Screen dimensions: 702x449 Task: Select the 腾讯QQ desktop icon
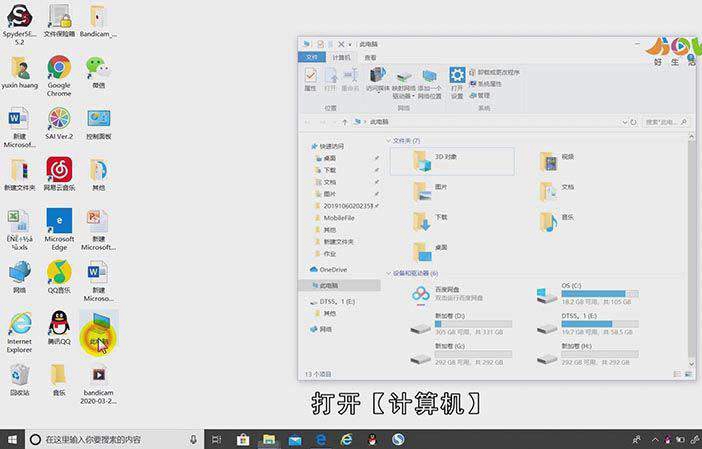point(59,328)
